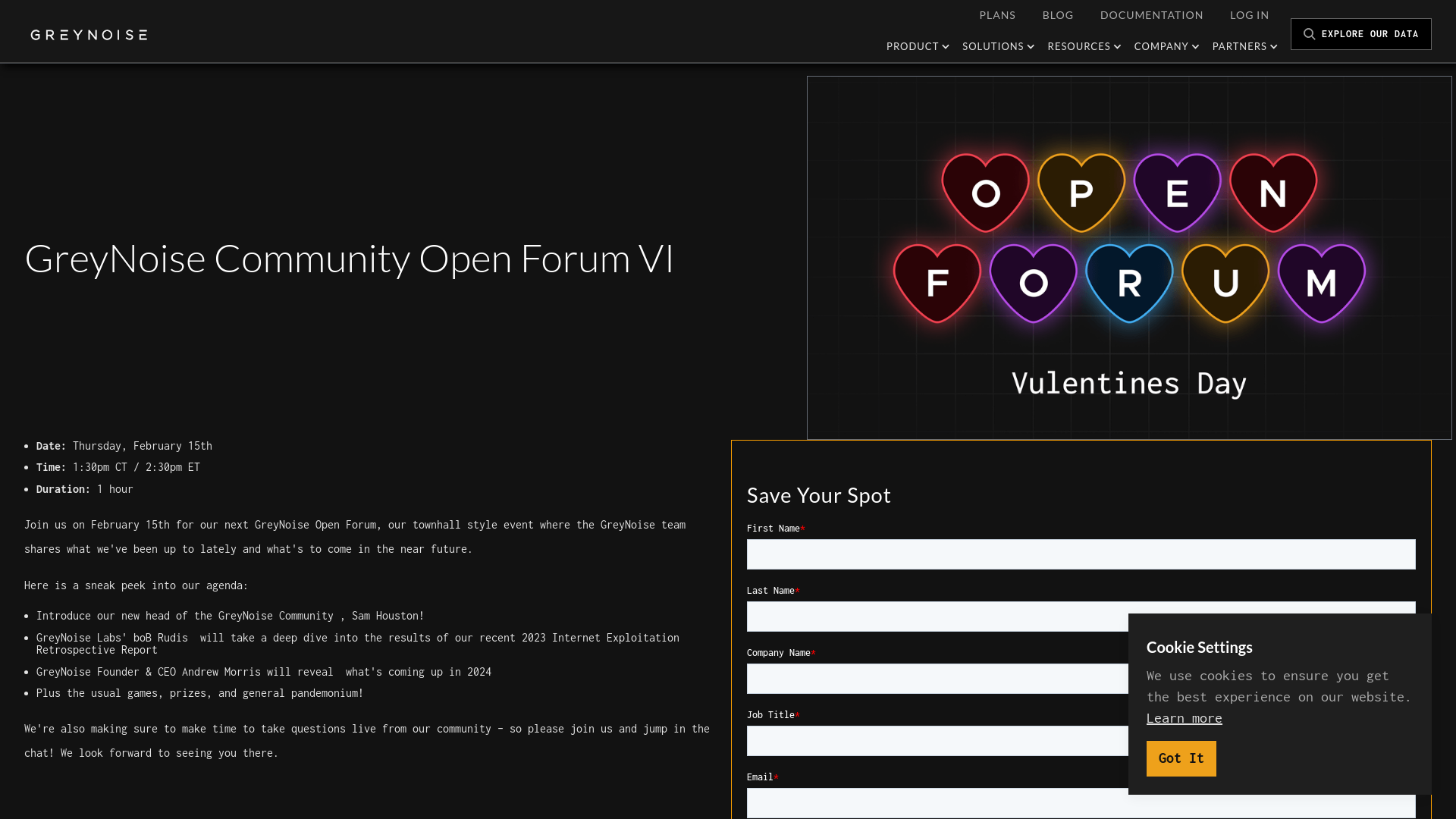Go to the Blog
Screen dimensions: 1456x819
(x=1058, y=15)
